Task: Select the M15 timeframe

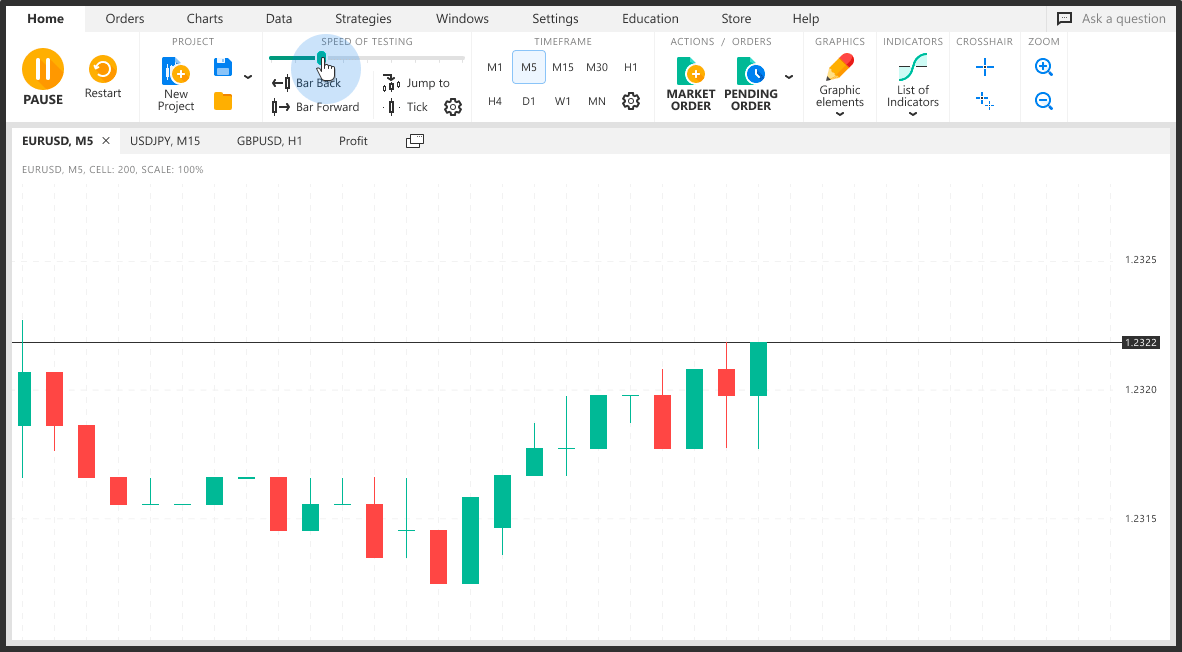Action: 562,67
